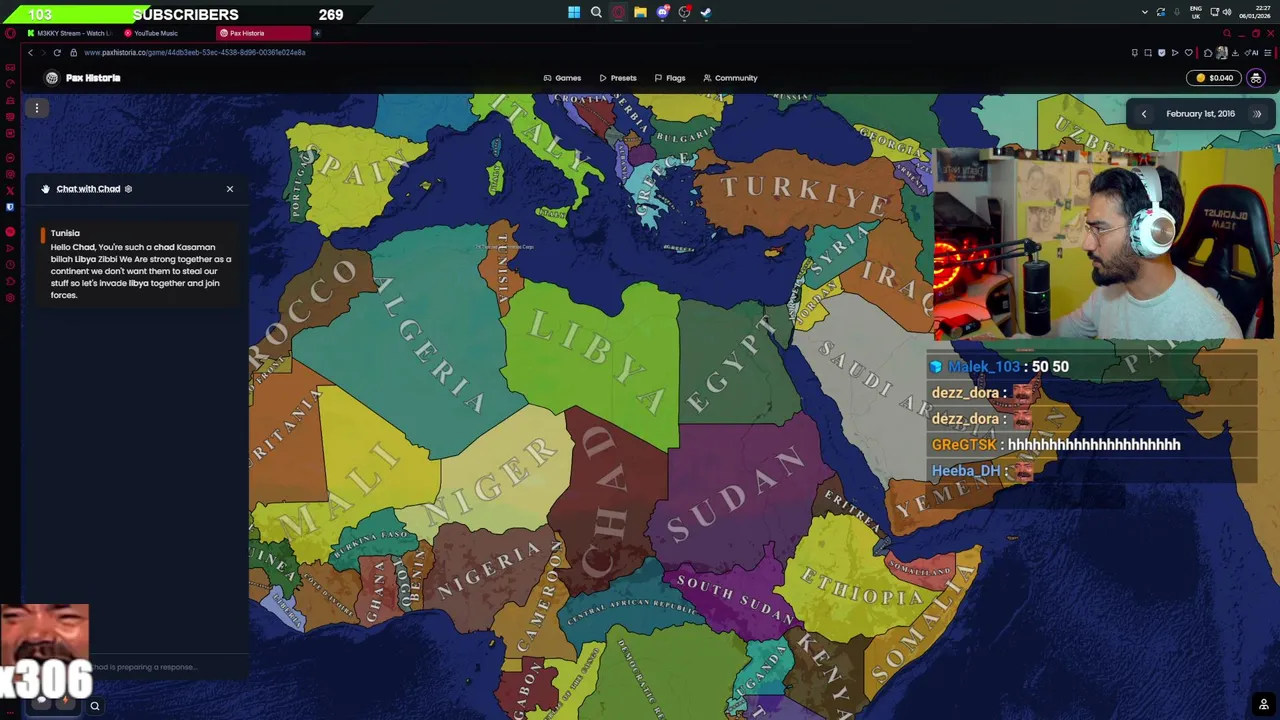Click the map search magnifier button
The image size is (1280, 720).
(x=95, y=706)
